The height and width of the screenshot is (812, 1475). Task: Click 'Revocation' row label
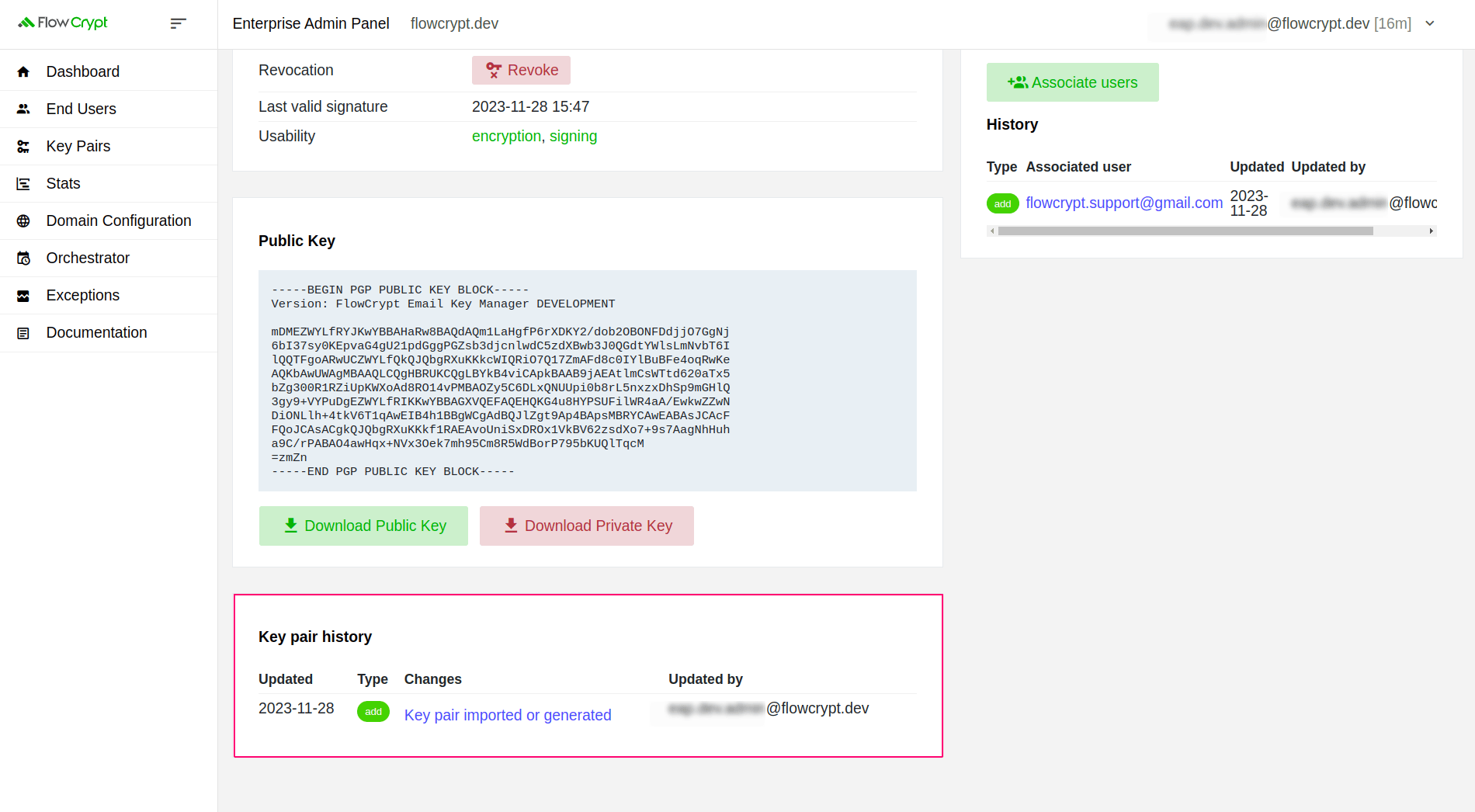[296, 71]
